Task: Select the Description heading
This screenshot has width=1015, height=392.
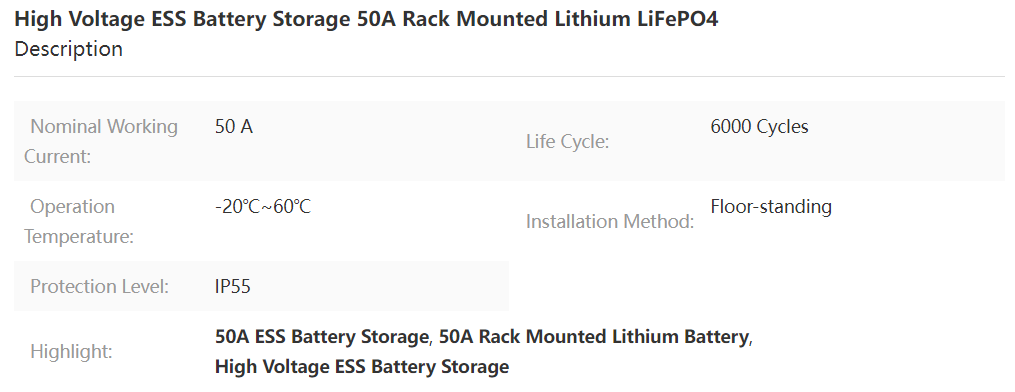Action: pos(69,49)
